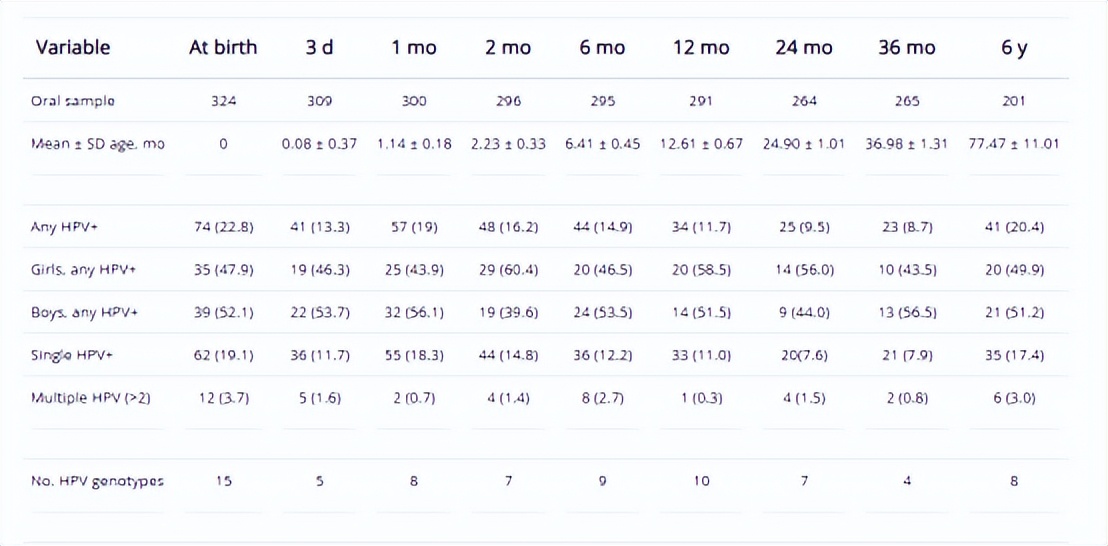1108x546 pixels.
Task: Click the "3 d" column header
Action: [320, 47]
